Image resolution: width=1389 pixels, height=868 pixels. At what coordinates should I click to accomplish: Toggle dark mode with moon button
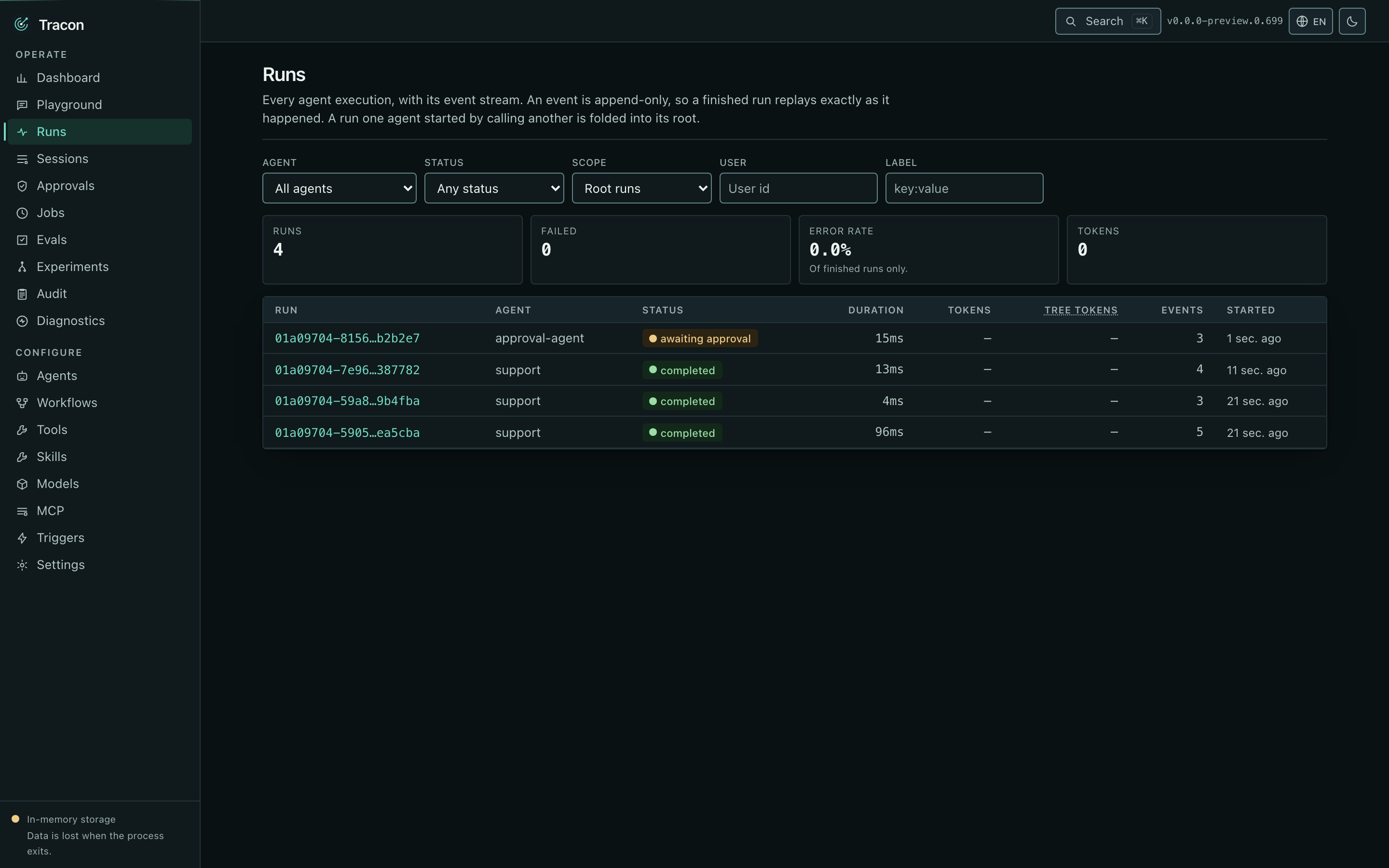coord(1352,21)
